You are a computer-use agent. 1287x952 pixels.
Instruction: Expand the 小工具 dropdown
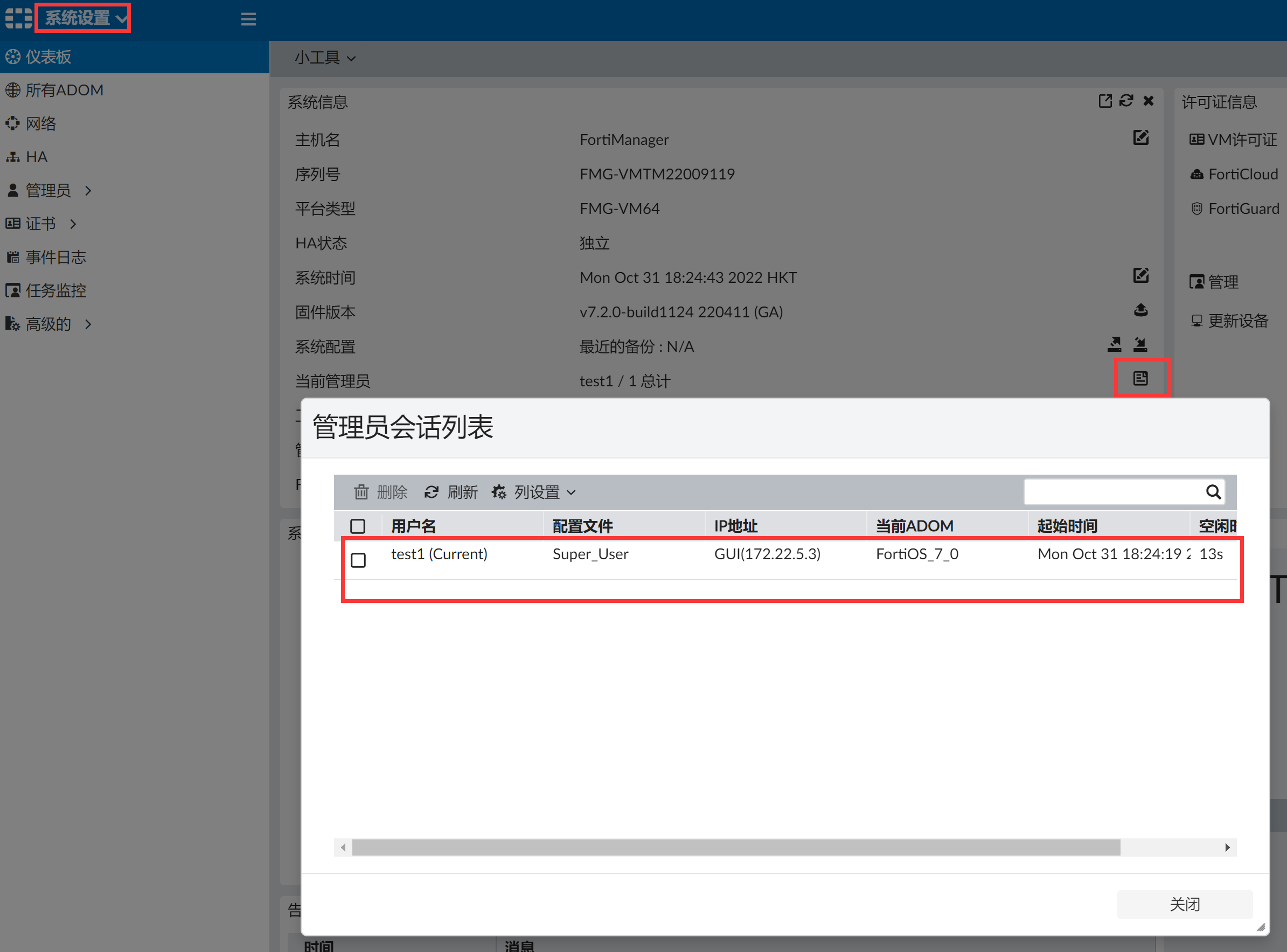point(324,58)
